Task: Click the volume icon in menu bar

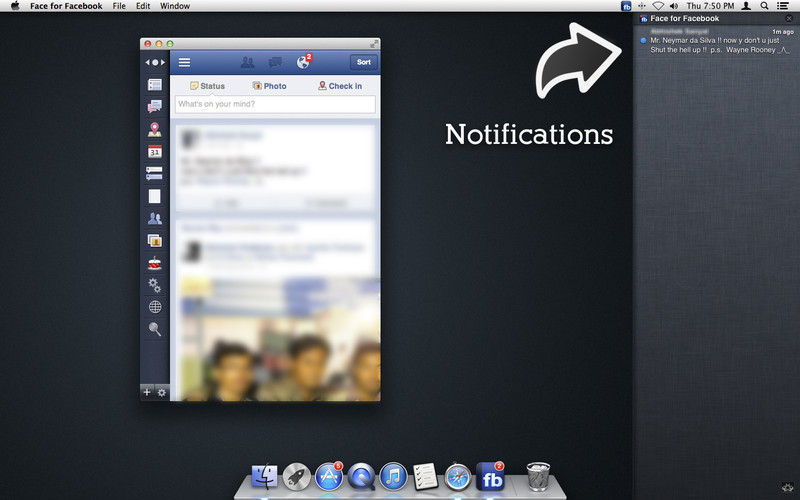Action: (674, 6)
